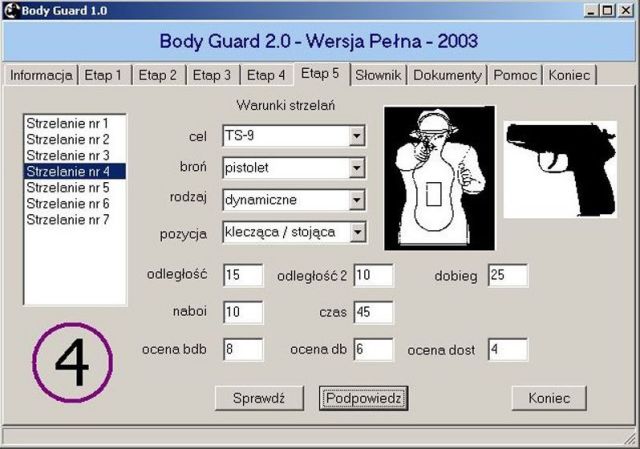
Task: Minimize the Body Guard window
Action: (x=590, y=11)
